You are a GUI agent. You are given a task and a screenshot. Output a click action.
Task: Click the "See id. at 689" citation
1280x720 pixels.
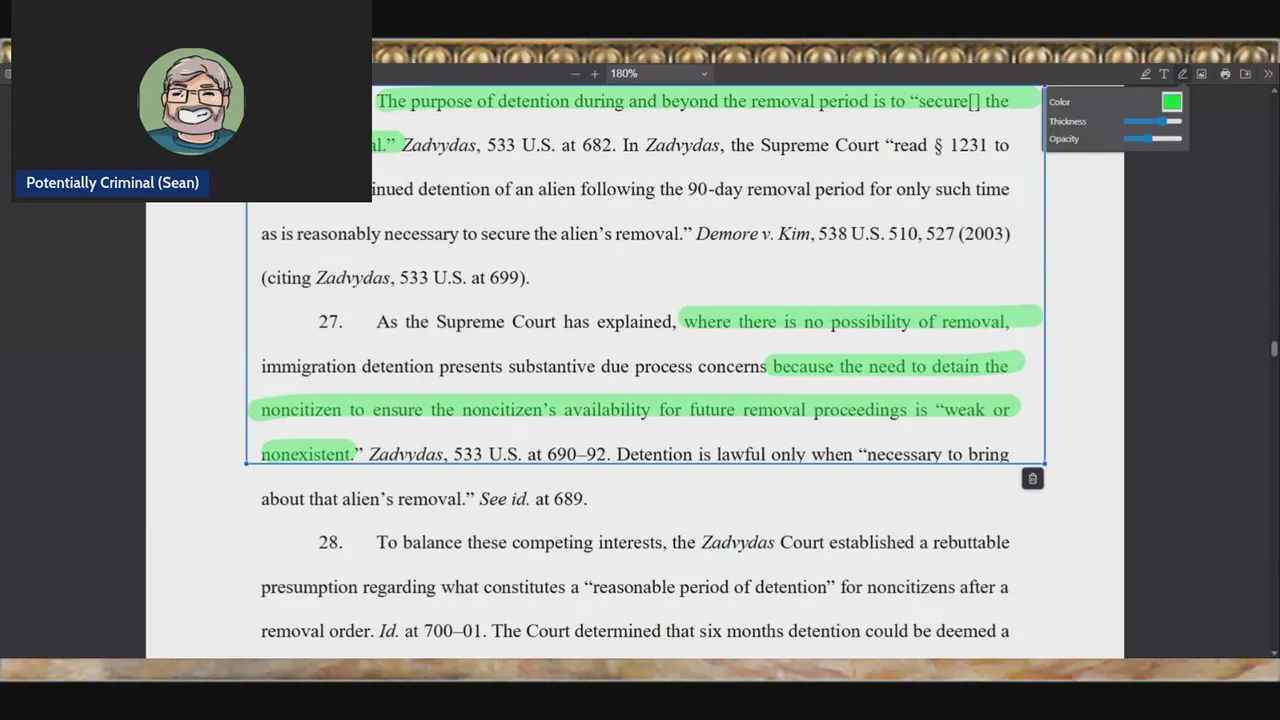coord(532,499)
